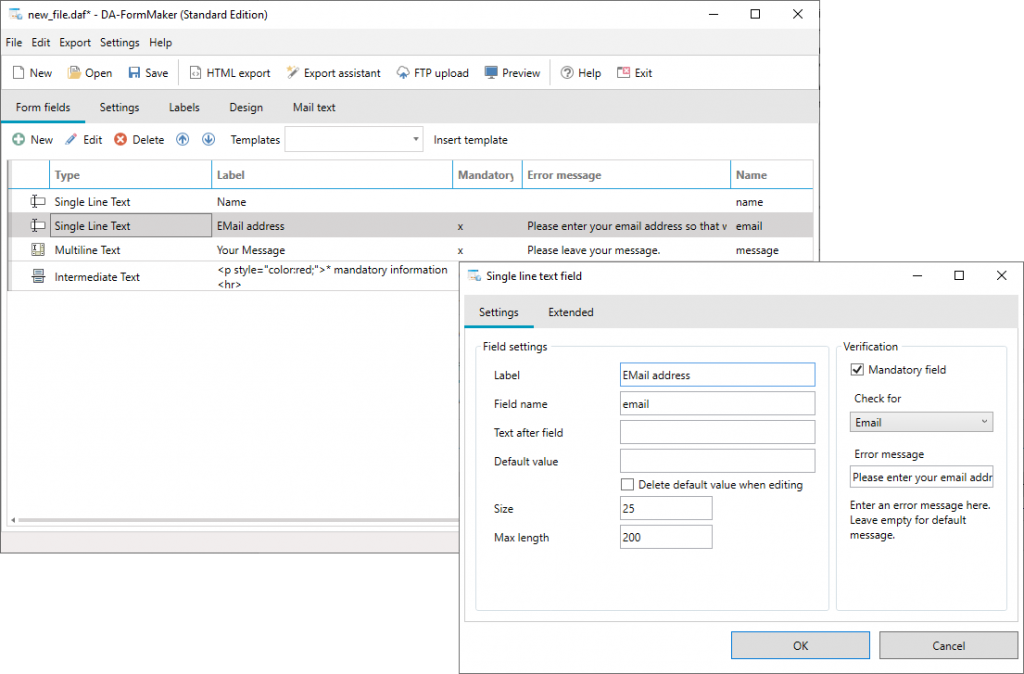Expand the Check for Email dropdown
The height and width of the screenshot is (674, 1024).
click(921, 422)
